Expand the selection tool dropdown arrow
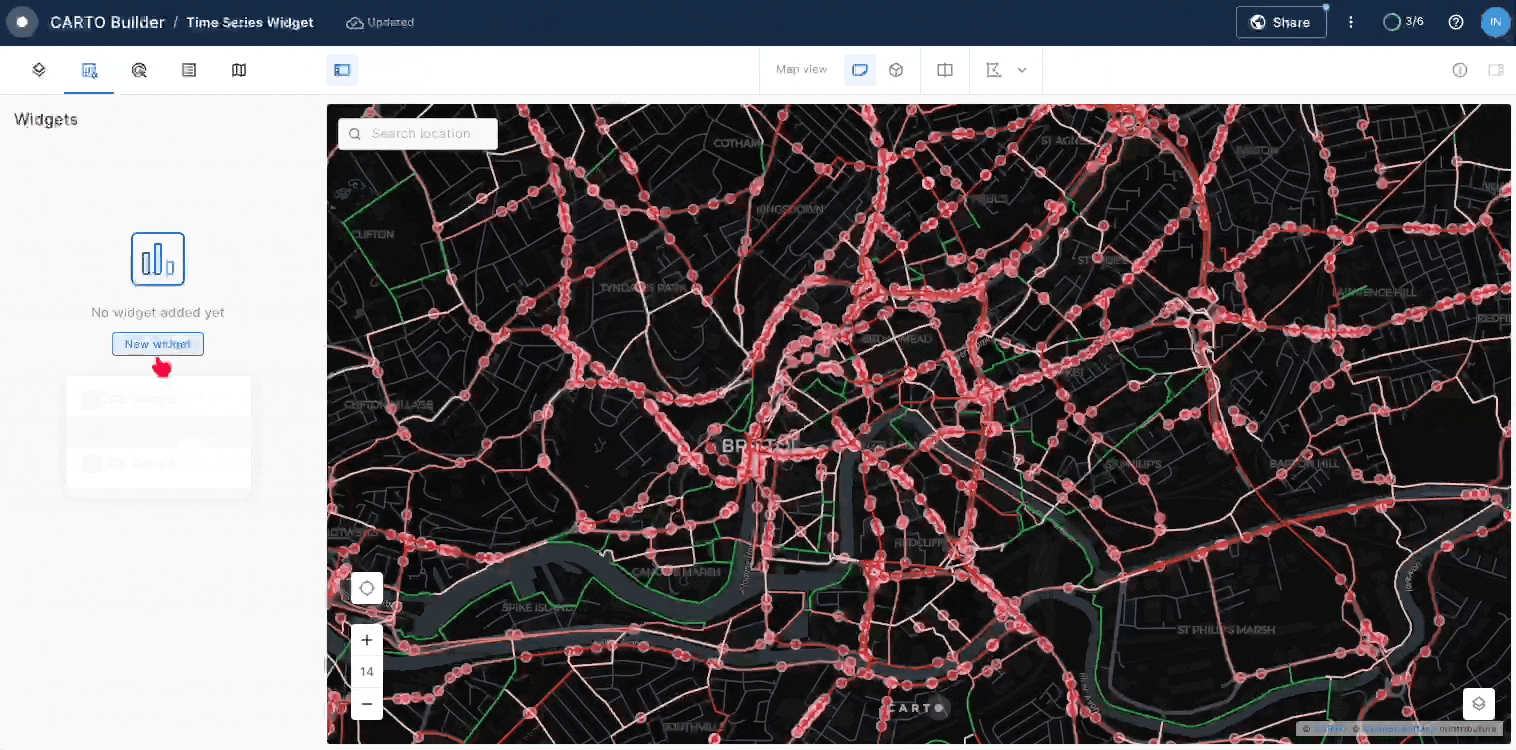 pyautogui.click(x=1022, y=70)
